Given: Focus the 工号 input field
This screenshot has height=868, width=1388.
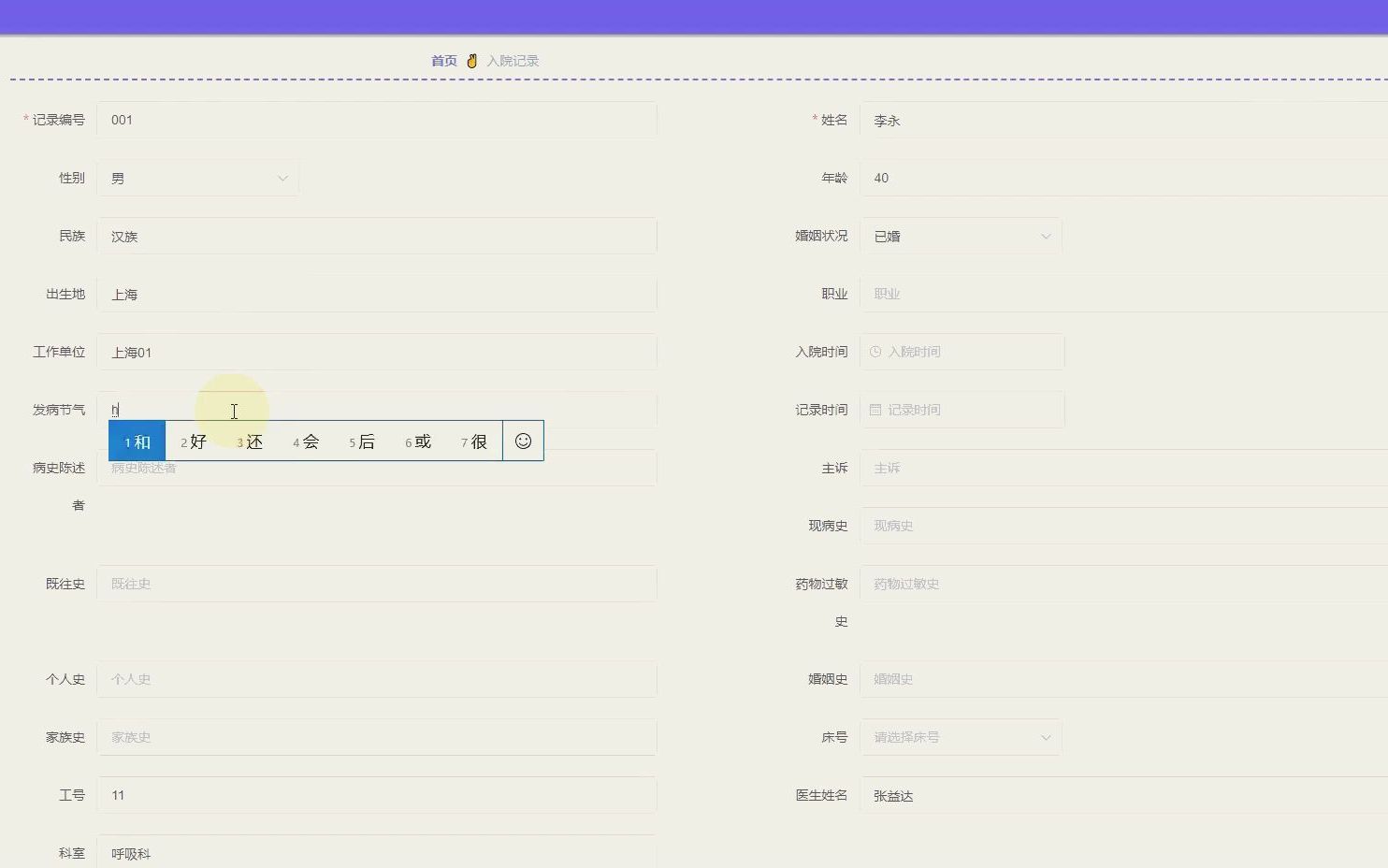Looking at the screenshot, I should tap(377, 795).
